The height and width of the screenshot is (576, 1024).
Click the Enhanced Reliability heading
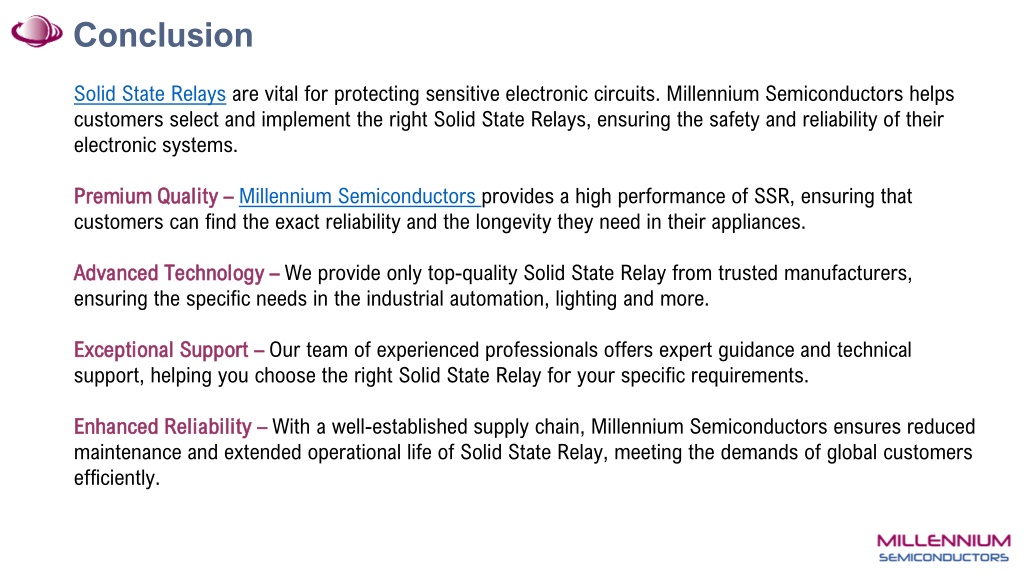163,426
